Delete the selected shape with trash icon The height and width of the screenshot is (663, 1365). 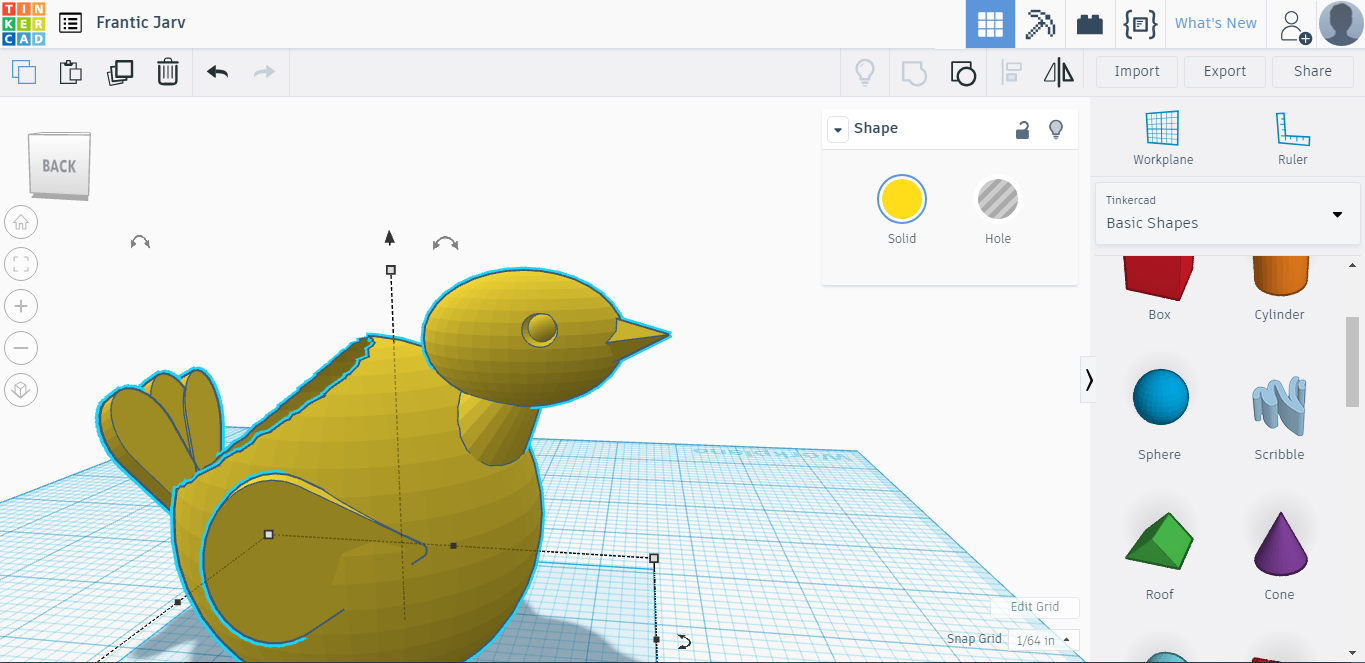[x=168, y=72]
